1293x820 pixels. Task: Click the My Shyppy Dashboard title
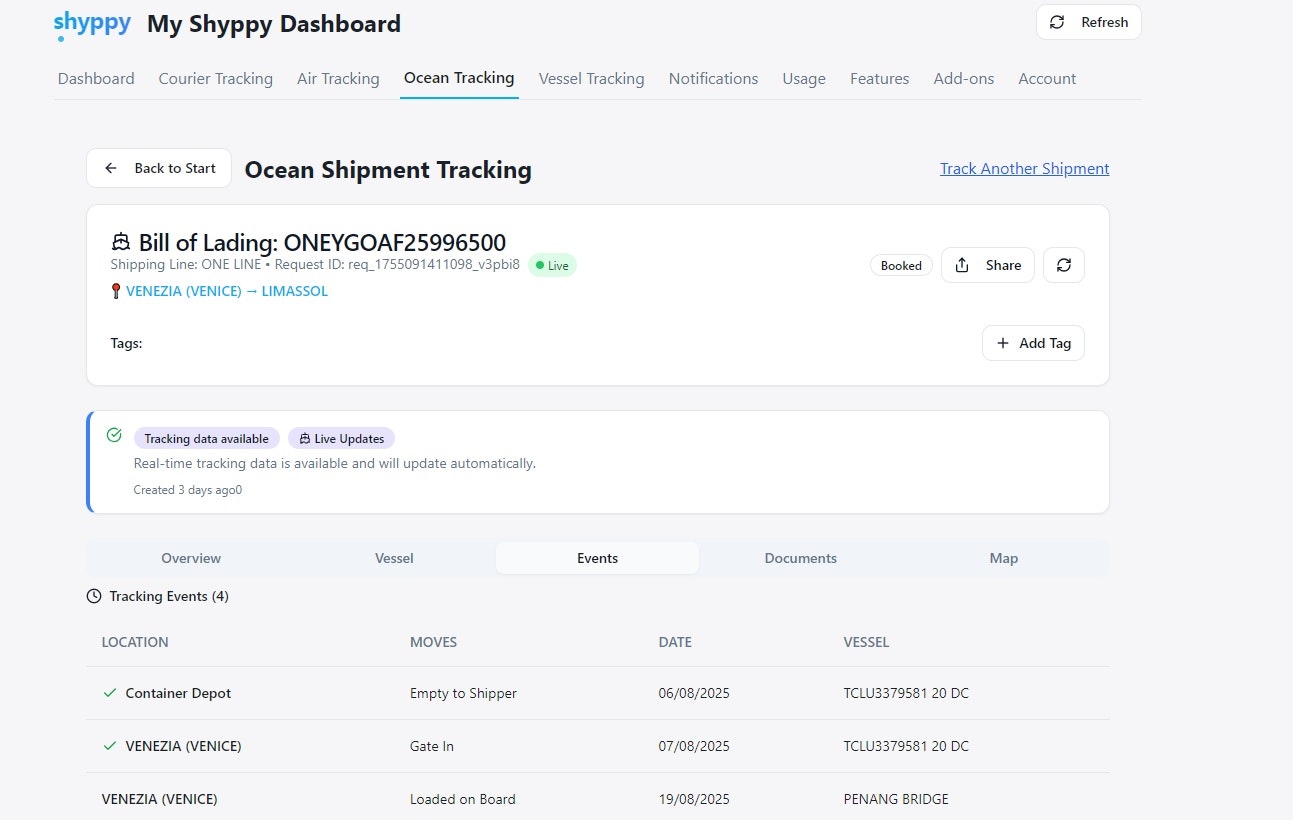click(x=274, y=24)
